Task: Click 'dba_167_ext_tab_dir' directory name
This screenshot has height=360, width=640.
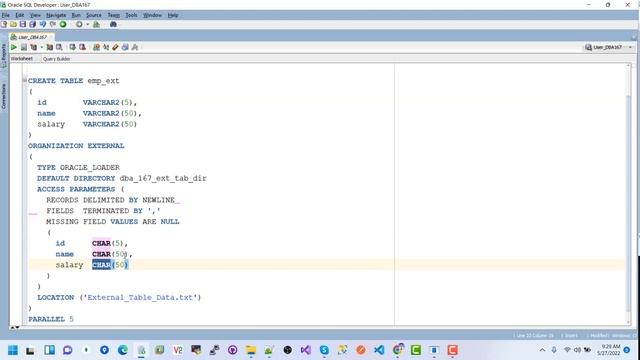Action: point(163,178)
